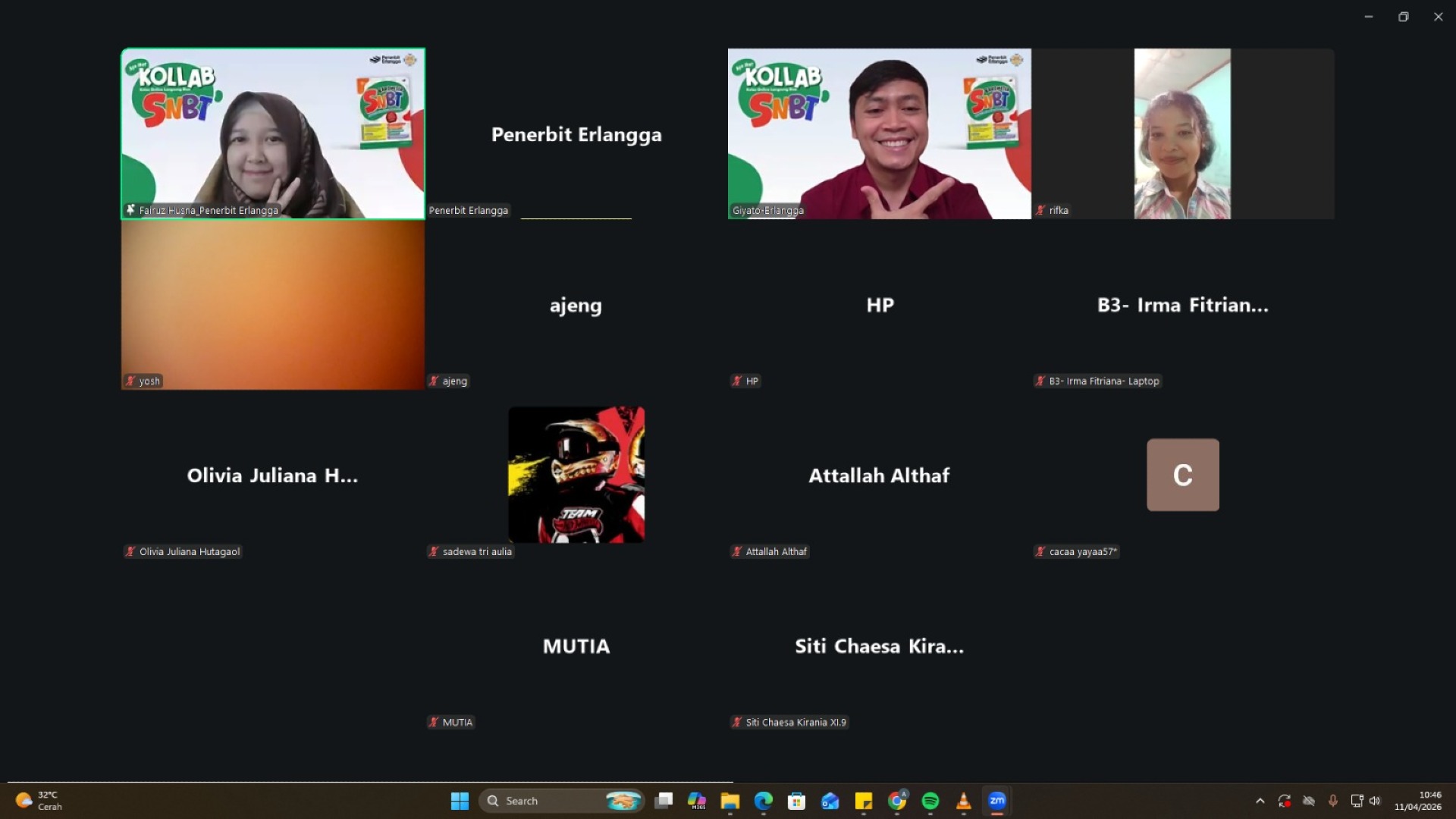Open the Start menu
The height and width of the screenshot is (819, 1456).
(x=460, y=801)
